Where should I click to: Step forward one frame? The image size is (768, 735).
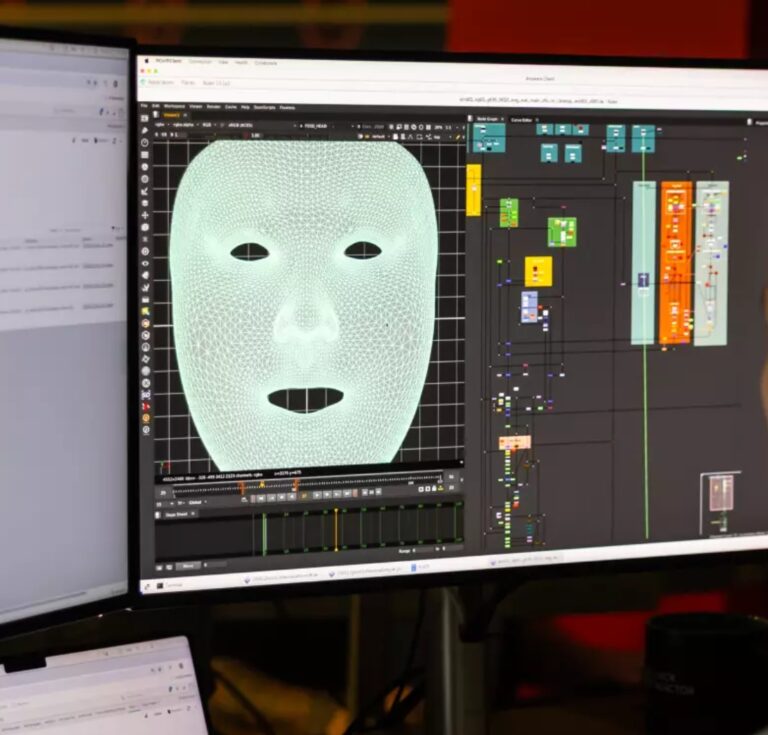pos(327,495)
